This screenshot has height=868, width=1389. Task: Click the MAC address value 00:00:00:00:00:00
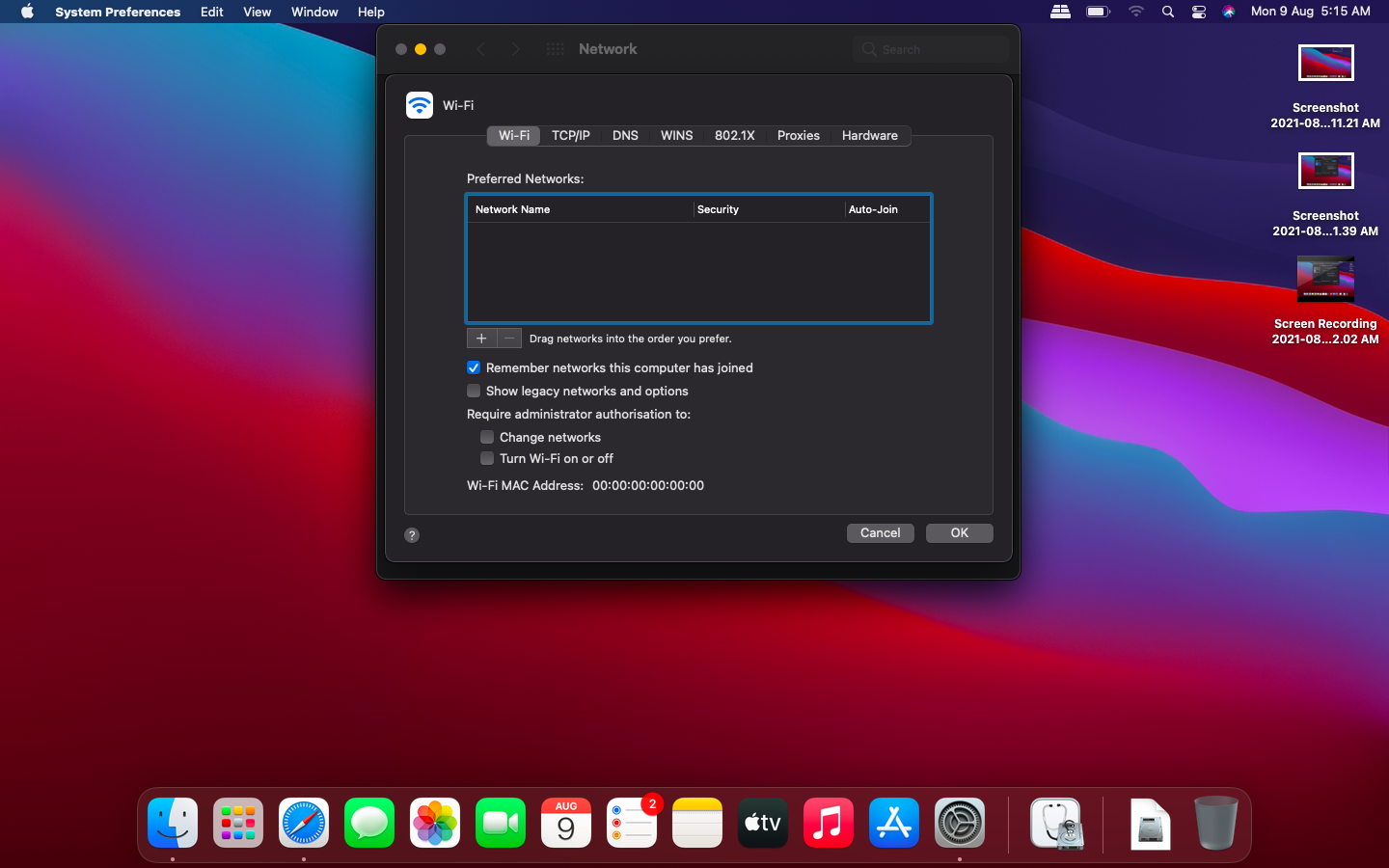click(x=648, y=485)
